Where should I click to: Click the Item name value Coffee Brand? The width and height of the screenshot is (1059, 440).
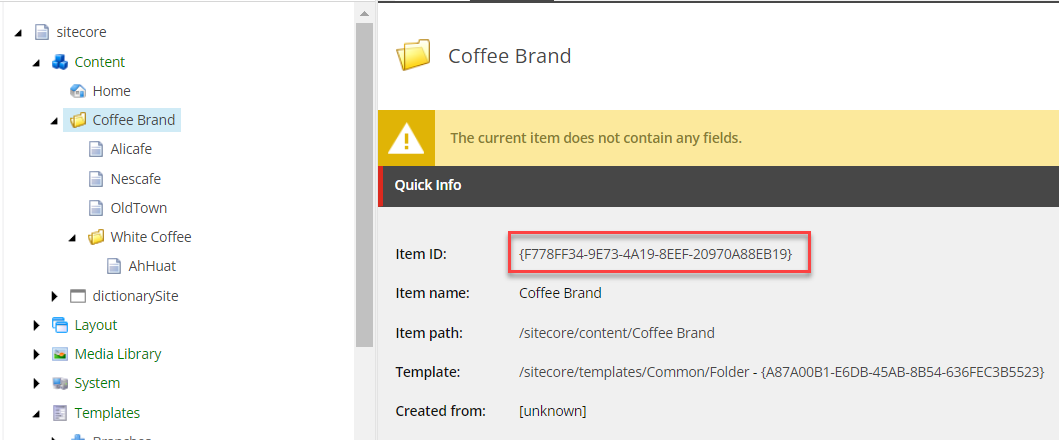tap(560, 293)
